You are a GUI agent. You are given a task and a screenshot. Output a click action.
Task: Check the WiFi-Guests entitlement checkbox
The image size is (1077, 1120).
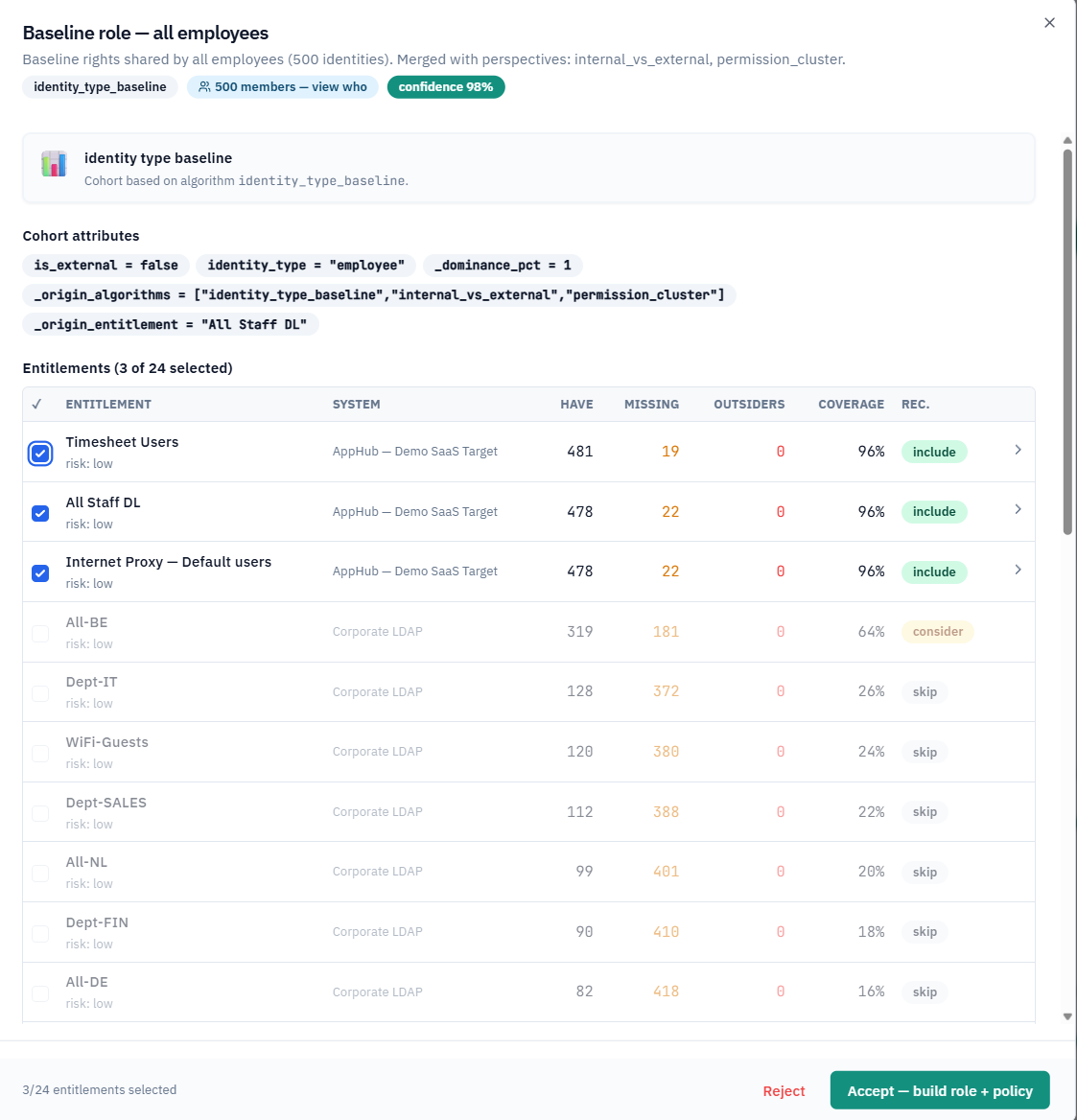point(40,753)
